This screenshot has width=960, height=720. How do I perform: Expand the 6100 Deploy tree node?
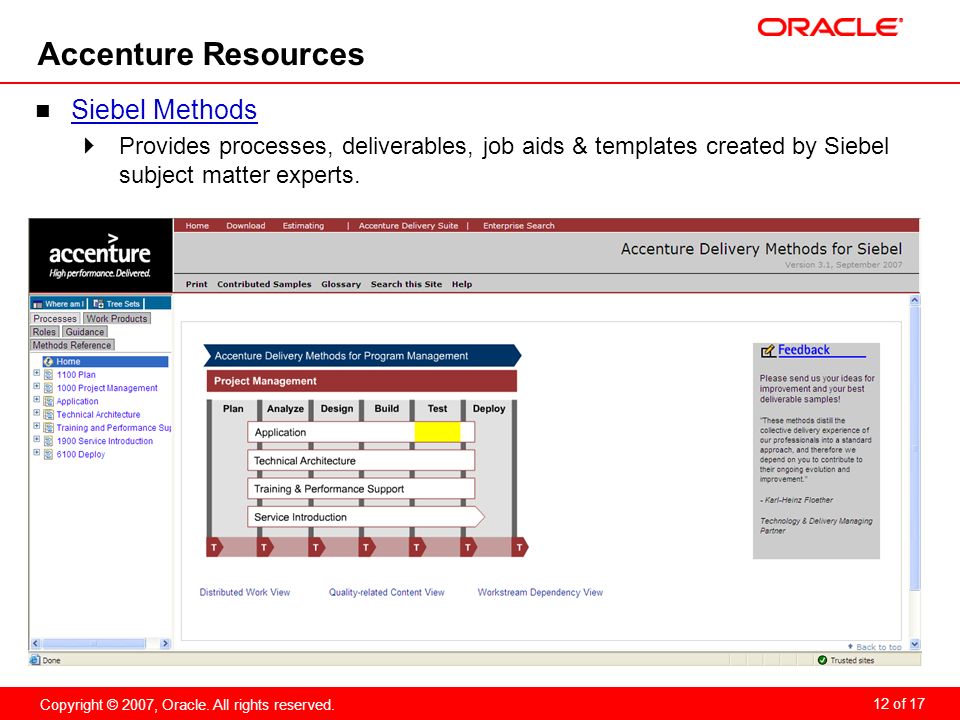click(37, 452)
